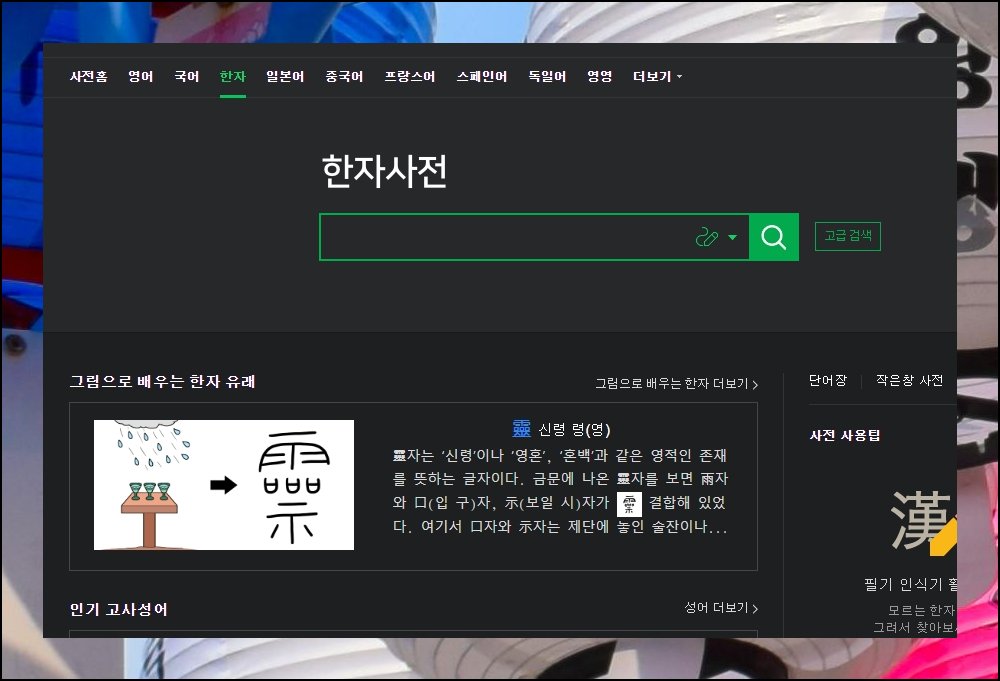Expand the 더보기 more dictionaries dropdown
Viewport: 1000px width, 681px height.
coord(658,77)
